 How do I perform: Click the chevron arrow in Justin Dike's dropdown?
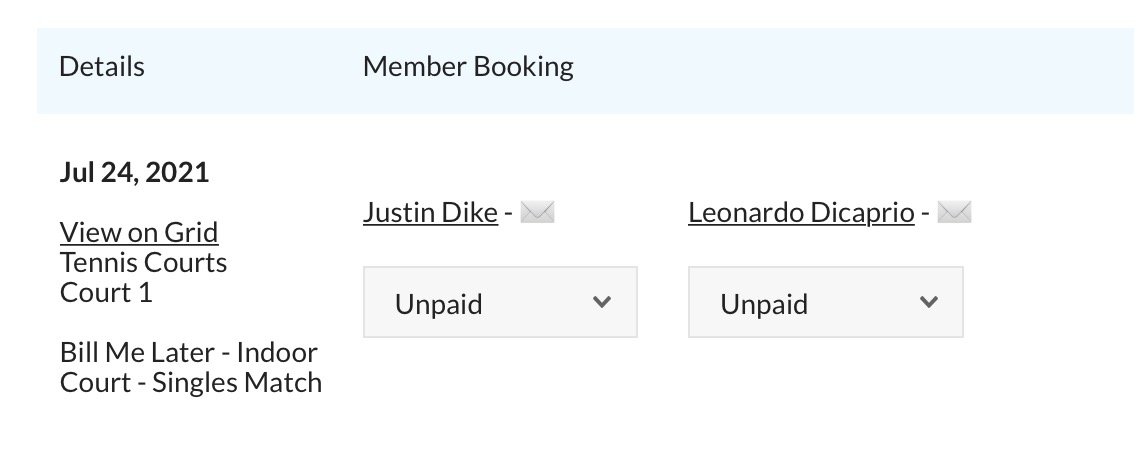tap(602, 302)
